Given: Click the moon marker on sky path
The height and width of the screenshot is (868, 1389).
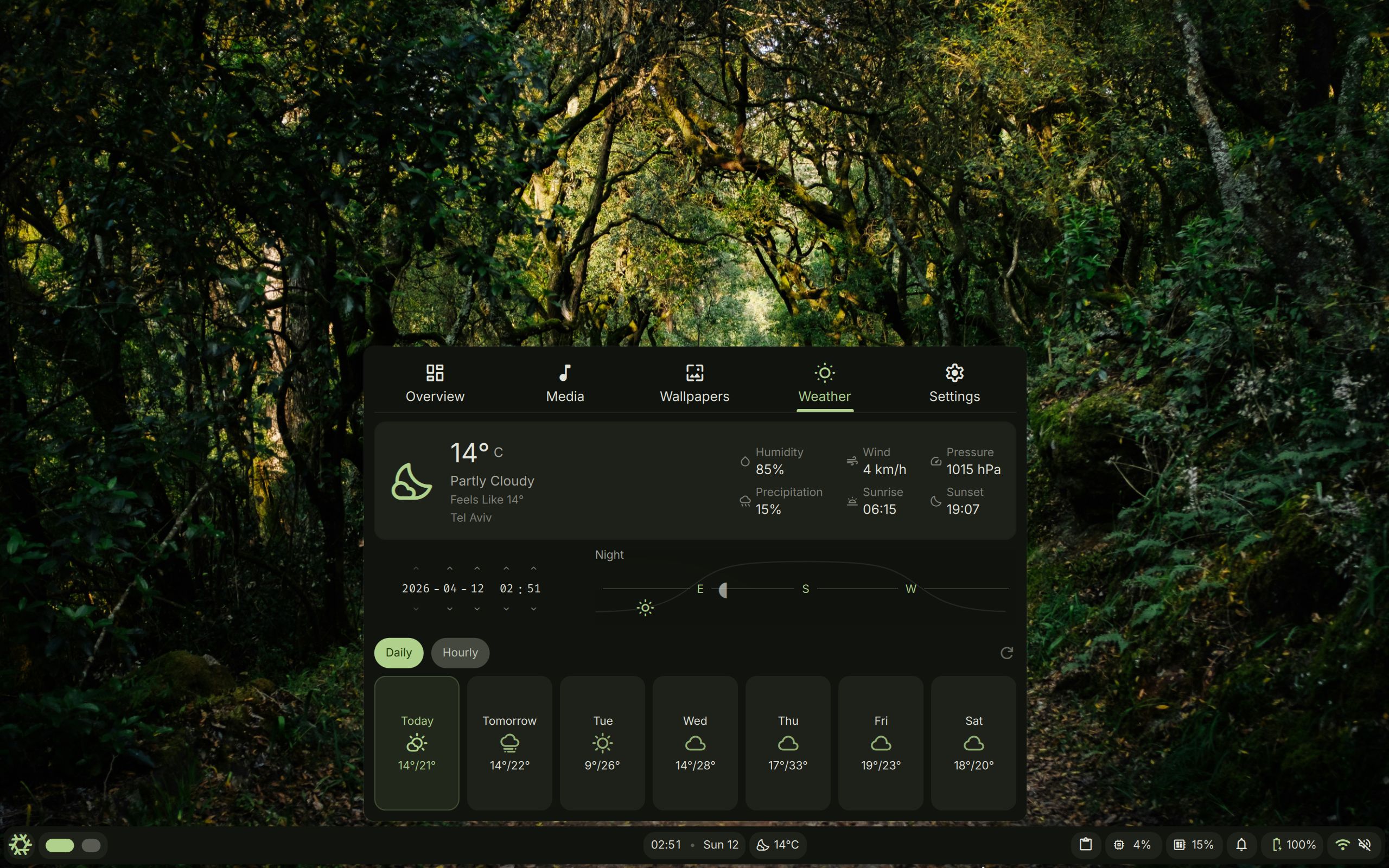Looking at the screenshot, I should coord(723,590).
